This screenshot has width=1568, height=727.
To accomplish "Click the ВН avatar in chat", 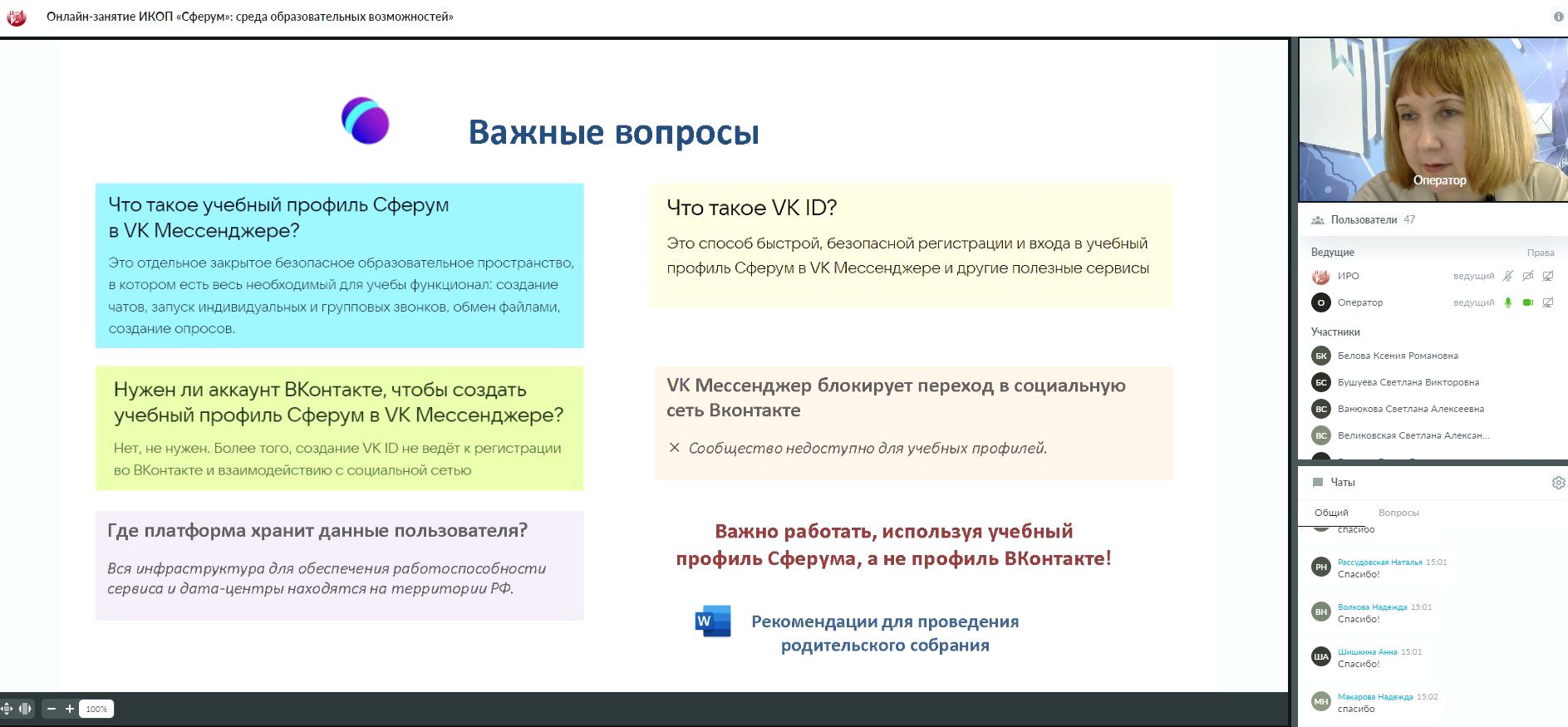I will click(1320, 612).
